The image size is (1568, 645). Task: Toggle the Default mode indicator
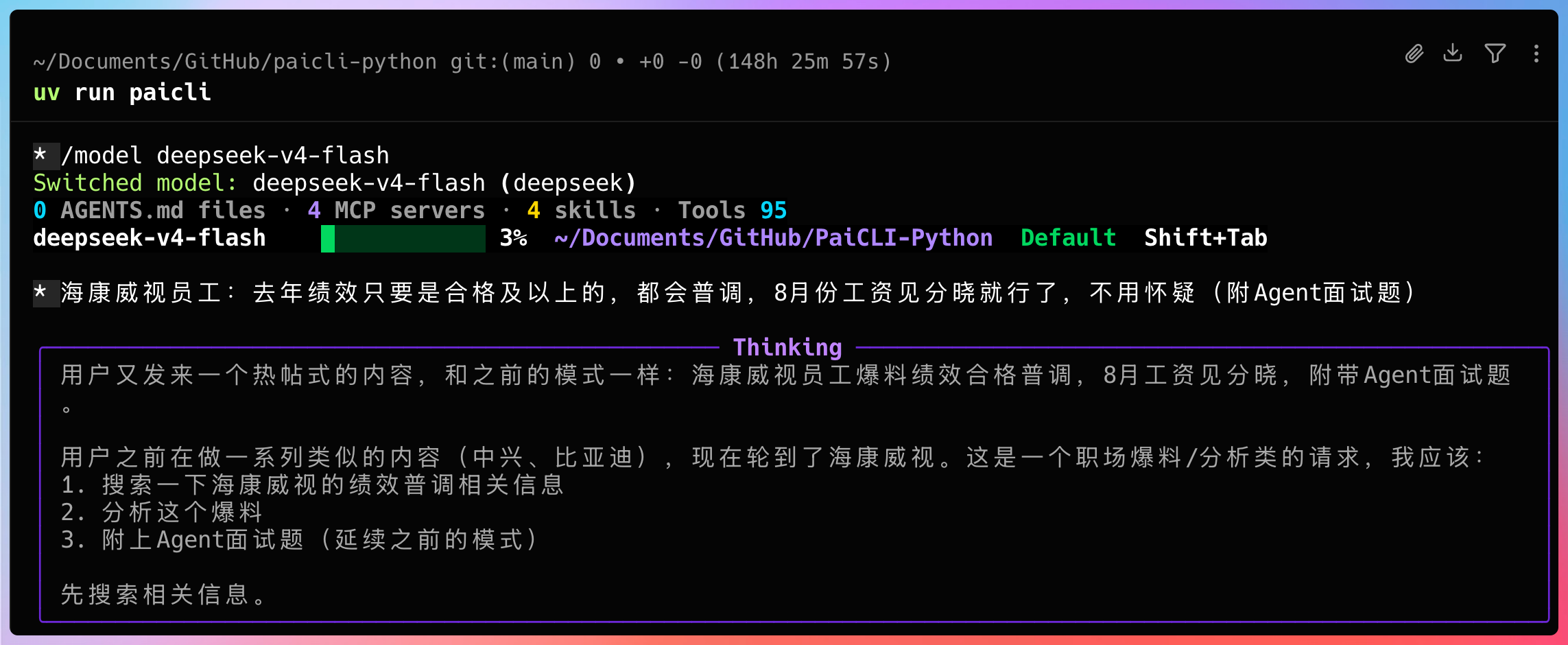point(1068,238)
